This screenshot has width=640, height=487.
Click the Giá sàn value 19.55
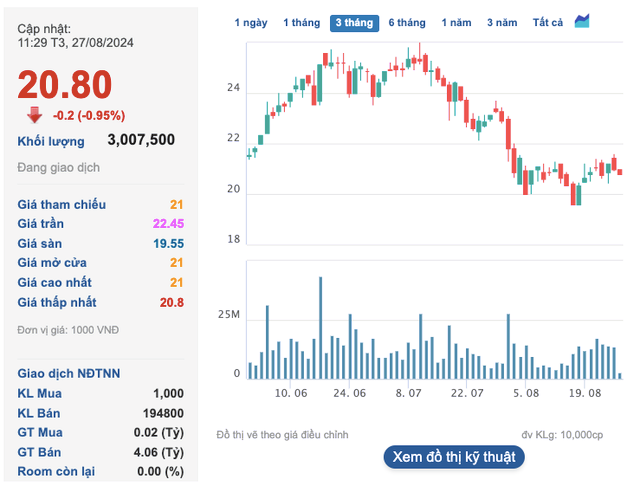click(x=168, y=243)
